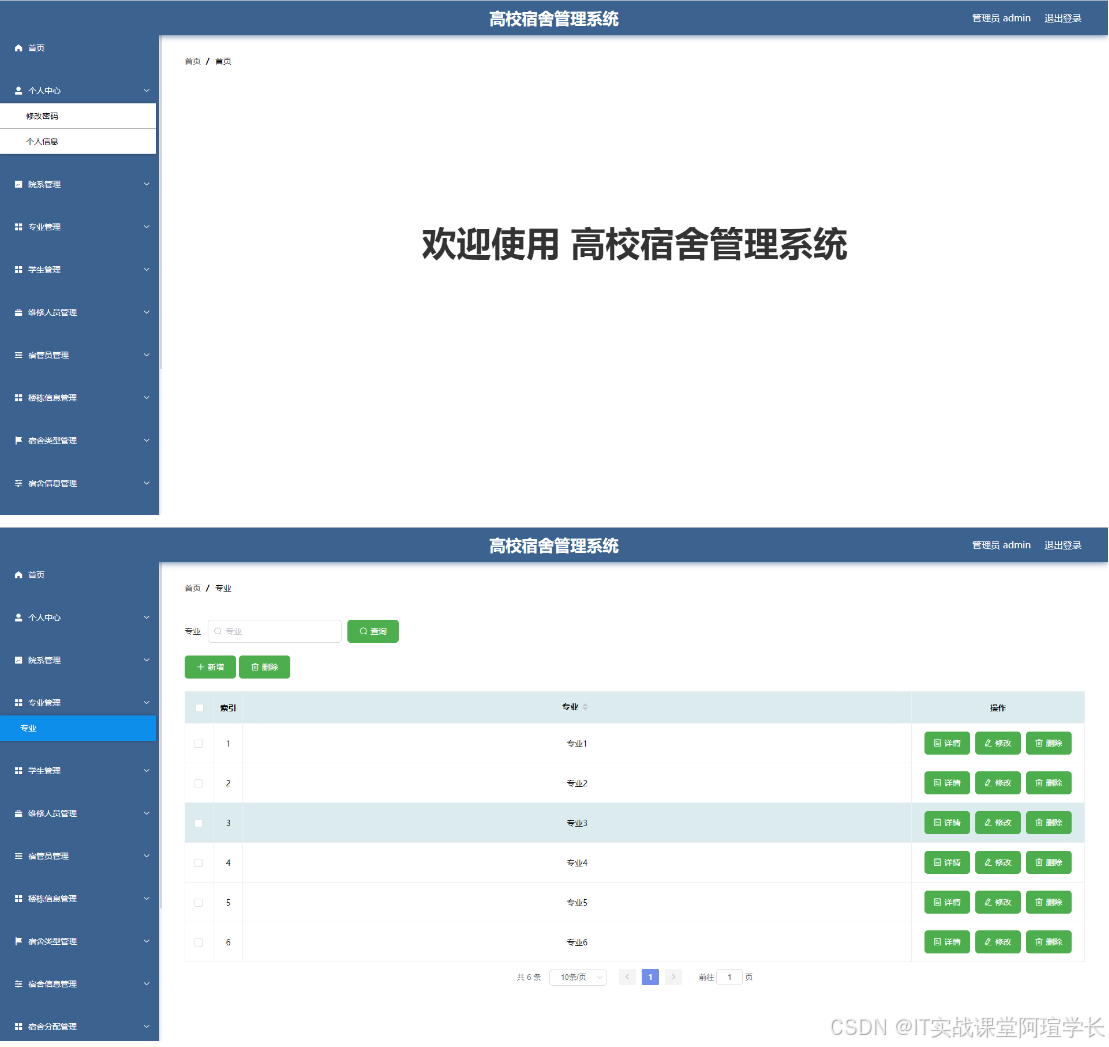
Task: Click the plus icon on 新增 button
Action: [199, 666]
